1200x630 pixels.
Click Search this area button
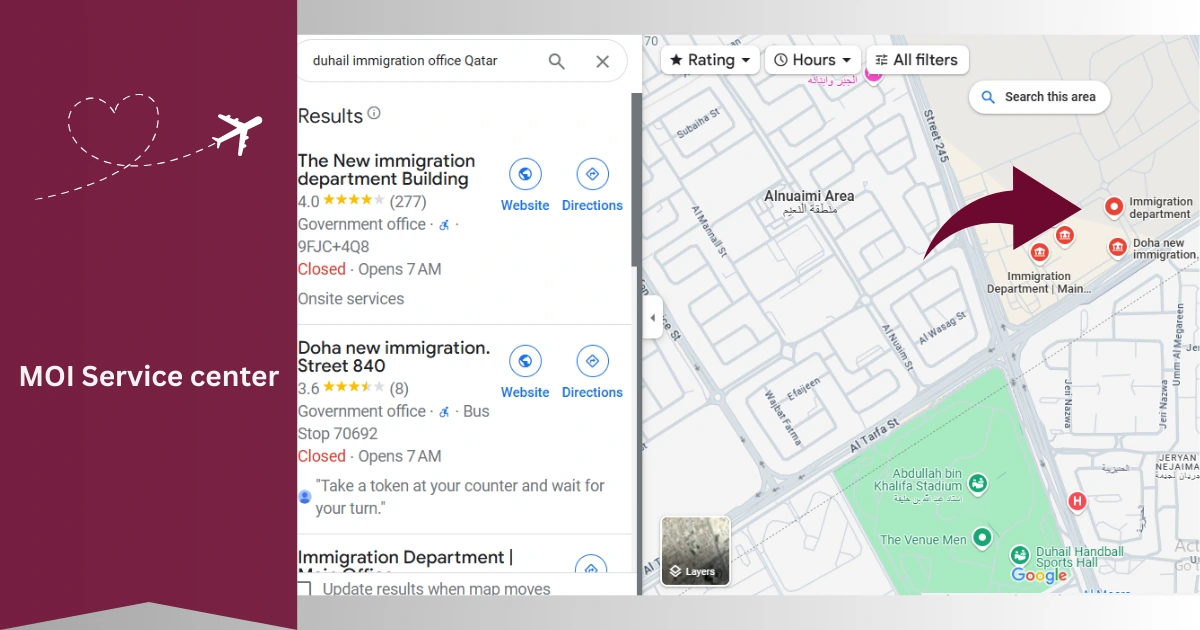point(1039,97)
